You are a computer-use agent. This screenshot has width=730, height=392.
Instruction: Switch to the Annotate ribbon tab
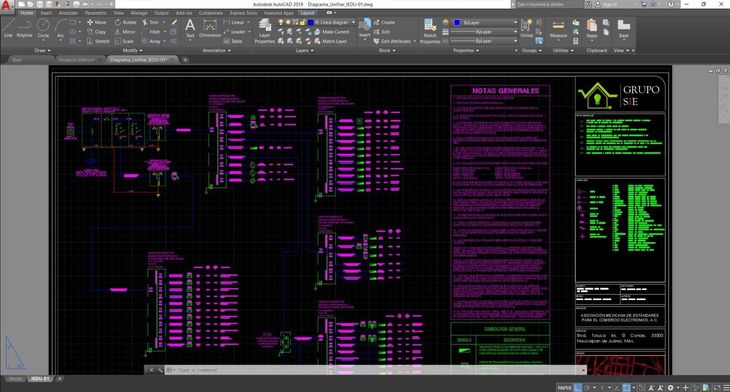[68, 13]
